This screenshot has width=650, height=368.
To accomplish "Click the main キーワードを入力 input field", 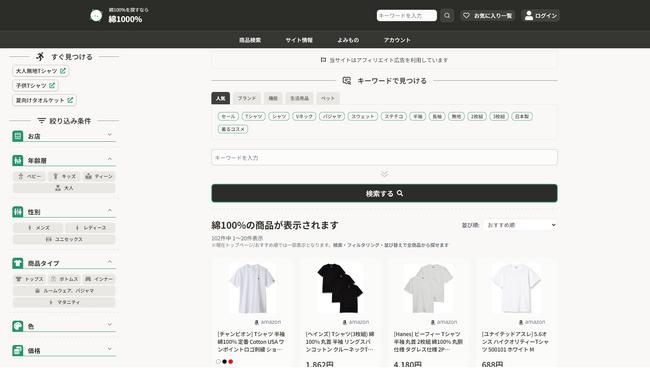I will pos(384,157).
